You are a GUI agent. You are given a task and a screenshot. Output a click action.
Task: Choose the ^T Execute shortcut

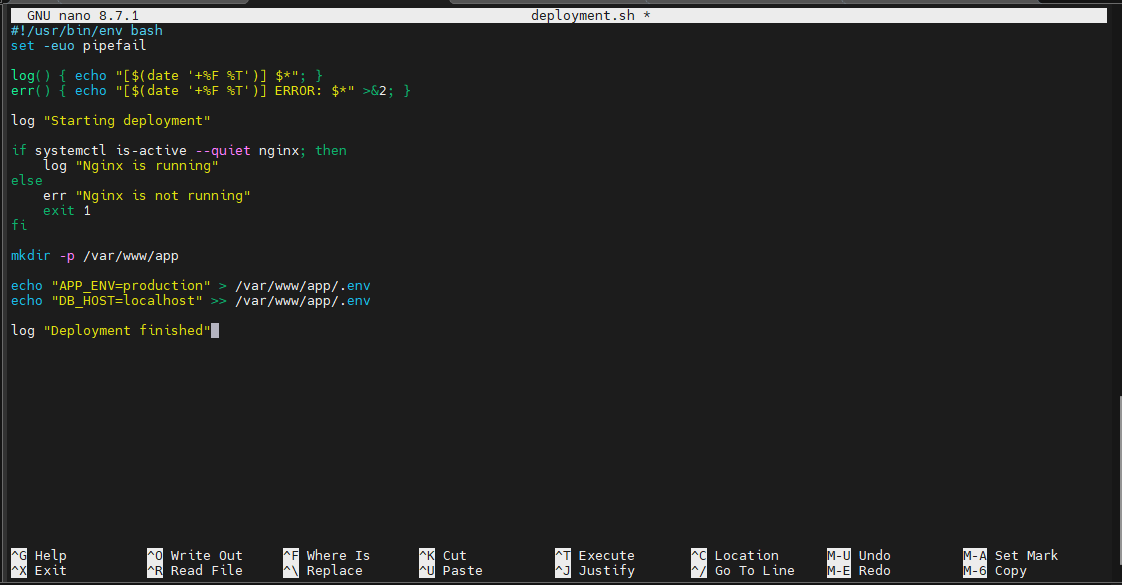click(595, 556)
